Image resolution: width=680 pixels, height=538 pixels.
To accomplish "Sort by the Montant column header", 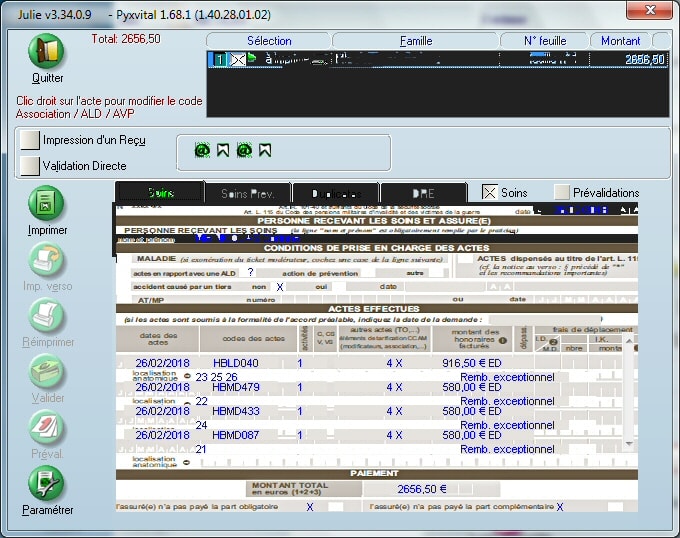I will (x=620, y=41).
